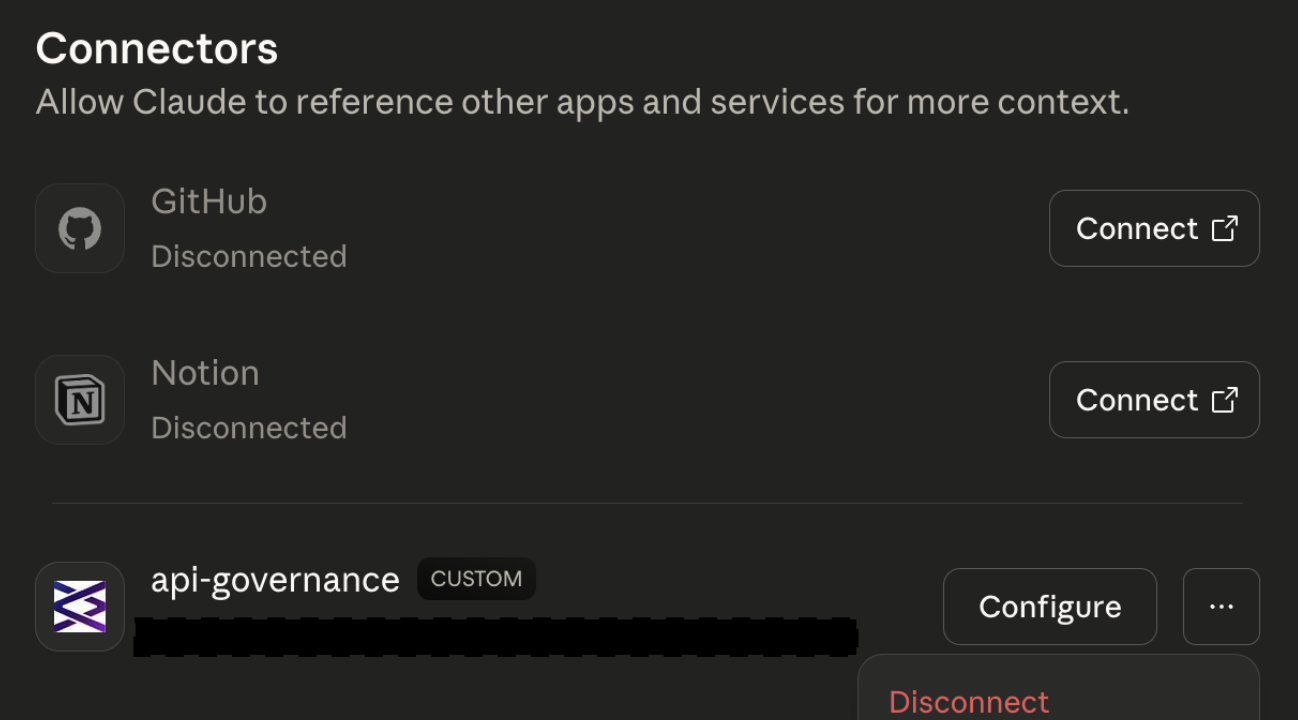Select the Notion connector name
The width and height of the screenshot is (1298, 720).
(205, 373)
